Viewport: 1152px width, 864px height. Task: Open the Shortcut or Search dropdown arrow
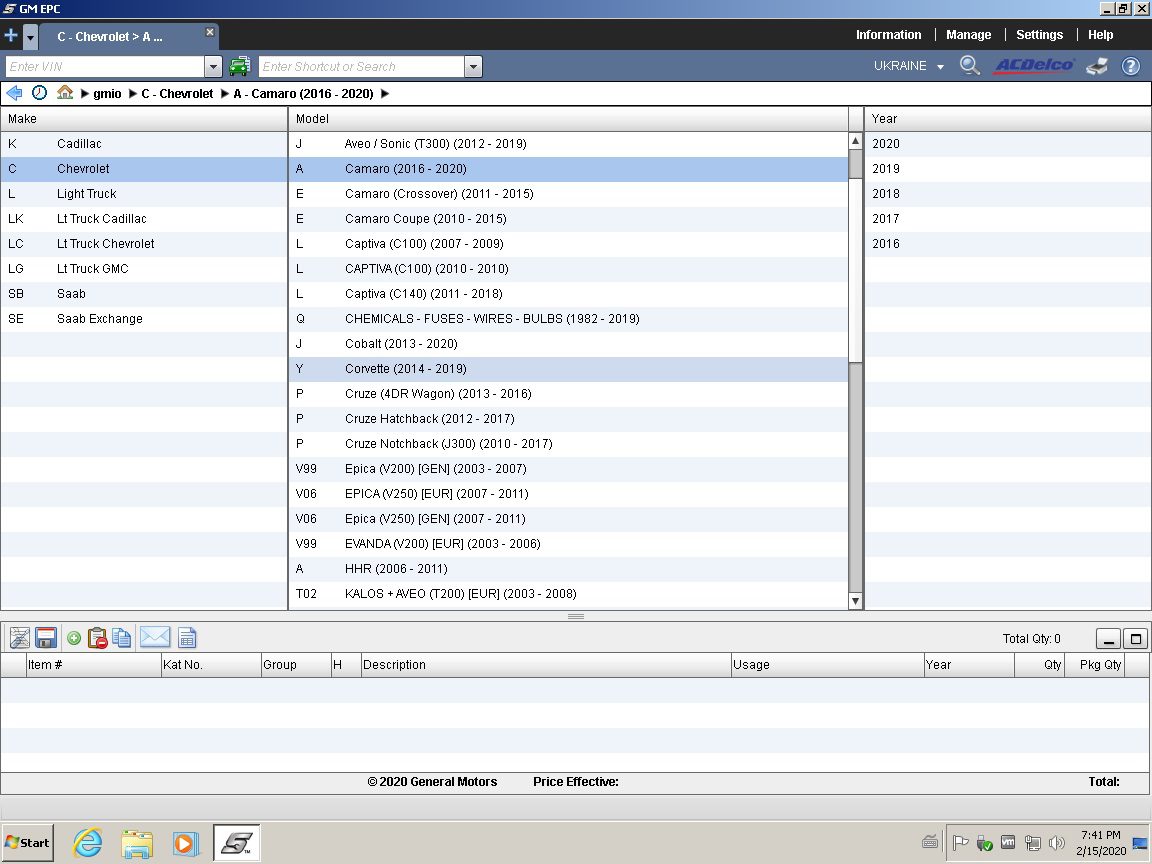point(473,67)
